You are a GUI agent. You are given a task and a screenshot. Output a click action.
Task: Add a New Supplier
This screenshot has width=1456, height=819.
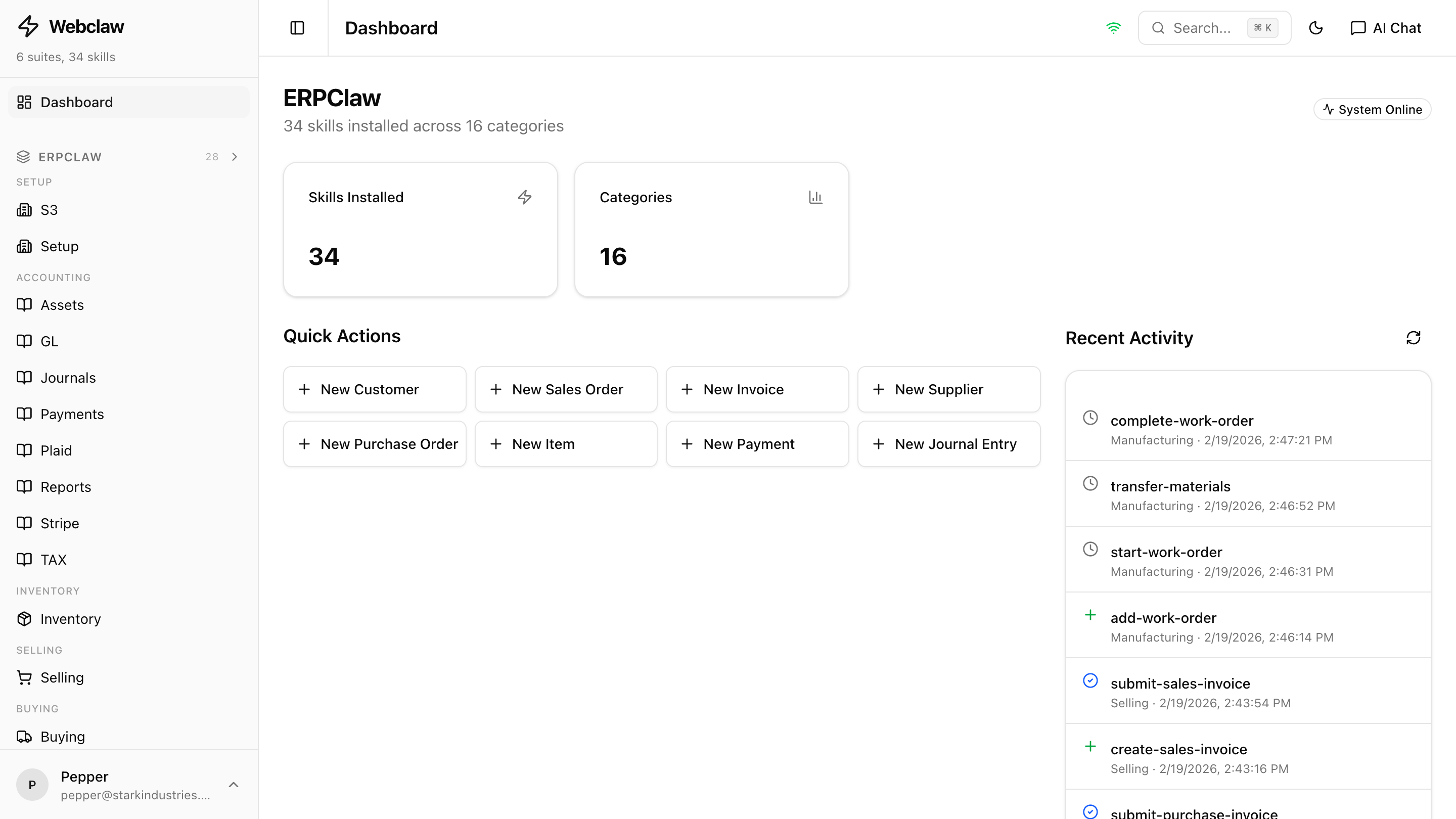pos(948,389)
